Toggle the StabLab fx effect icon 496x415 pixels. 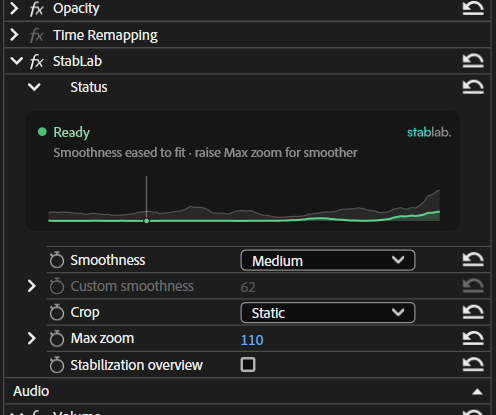click(x=37, y=61)
